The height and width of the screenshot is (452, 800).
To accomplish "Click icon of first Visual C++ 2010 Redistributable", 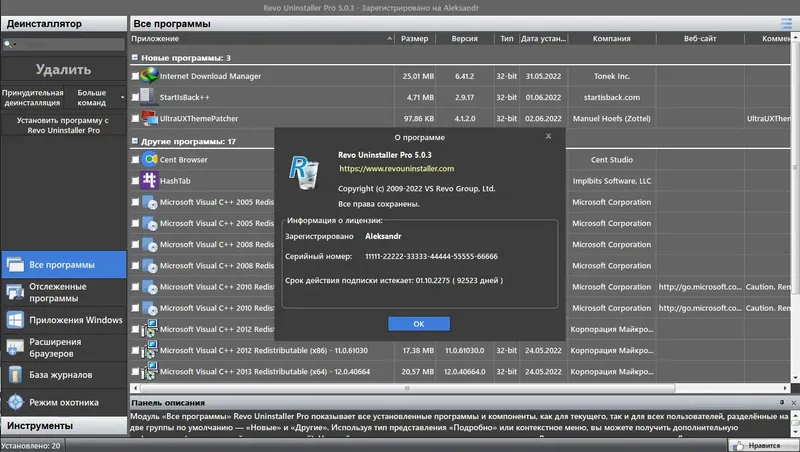I will [149, 287].
